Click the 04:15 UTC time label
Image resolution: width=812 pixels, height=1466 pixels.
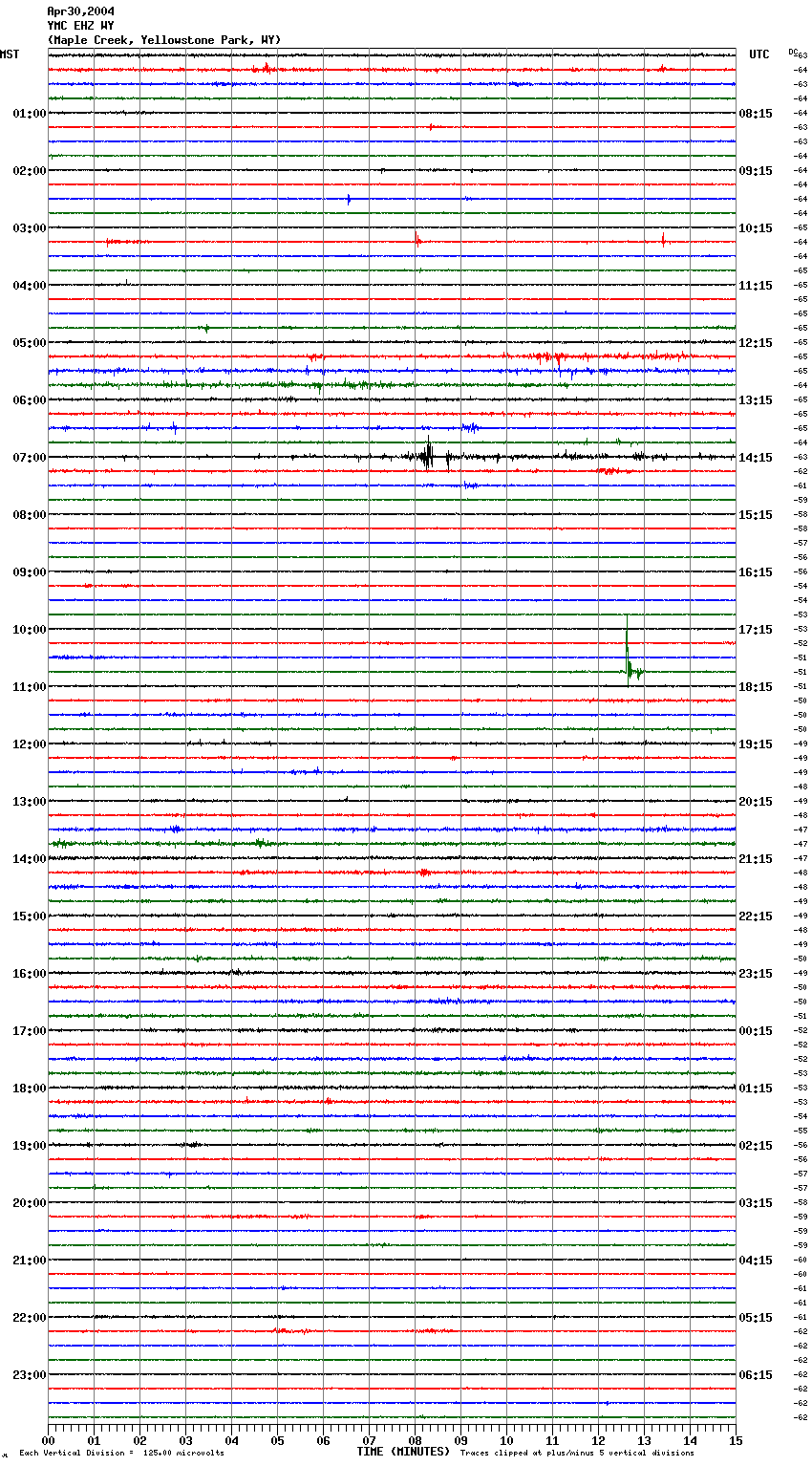(x=756, y=1260)
